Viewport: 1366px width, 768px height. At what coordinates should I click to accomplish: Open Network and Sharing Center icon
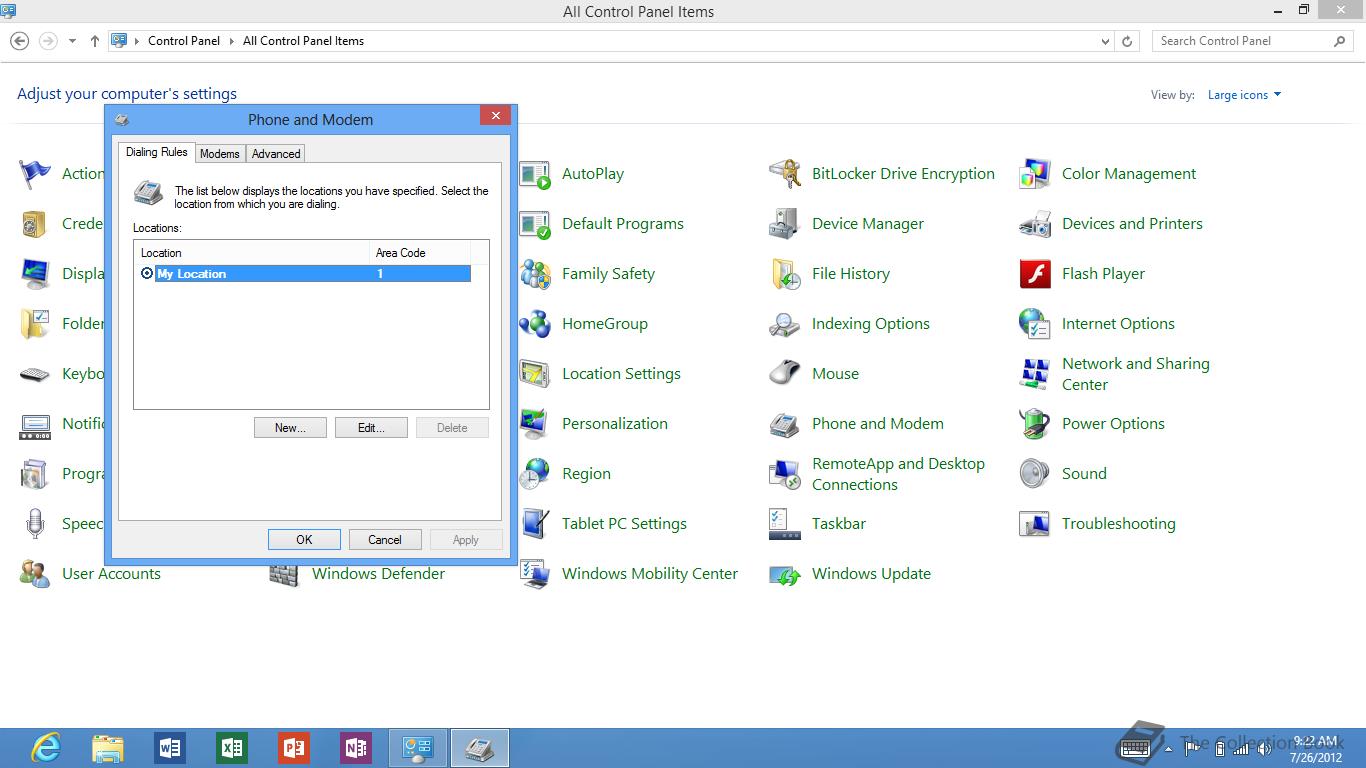(x=1036, y=374)
